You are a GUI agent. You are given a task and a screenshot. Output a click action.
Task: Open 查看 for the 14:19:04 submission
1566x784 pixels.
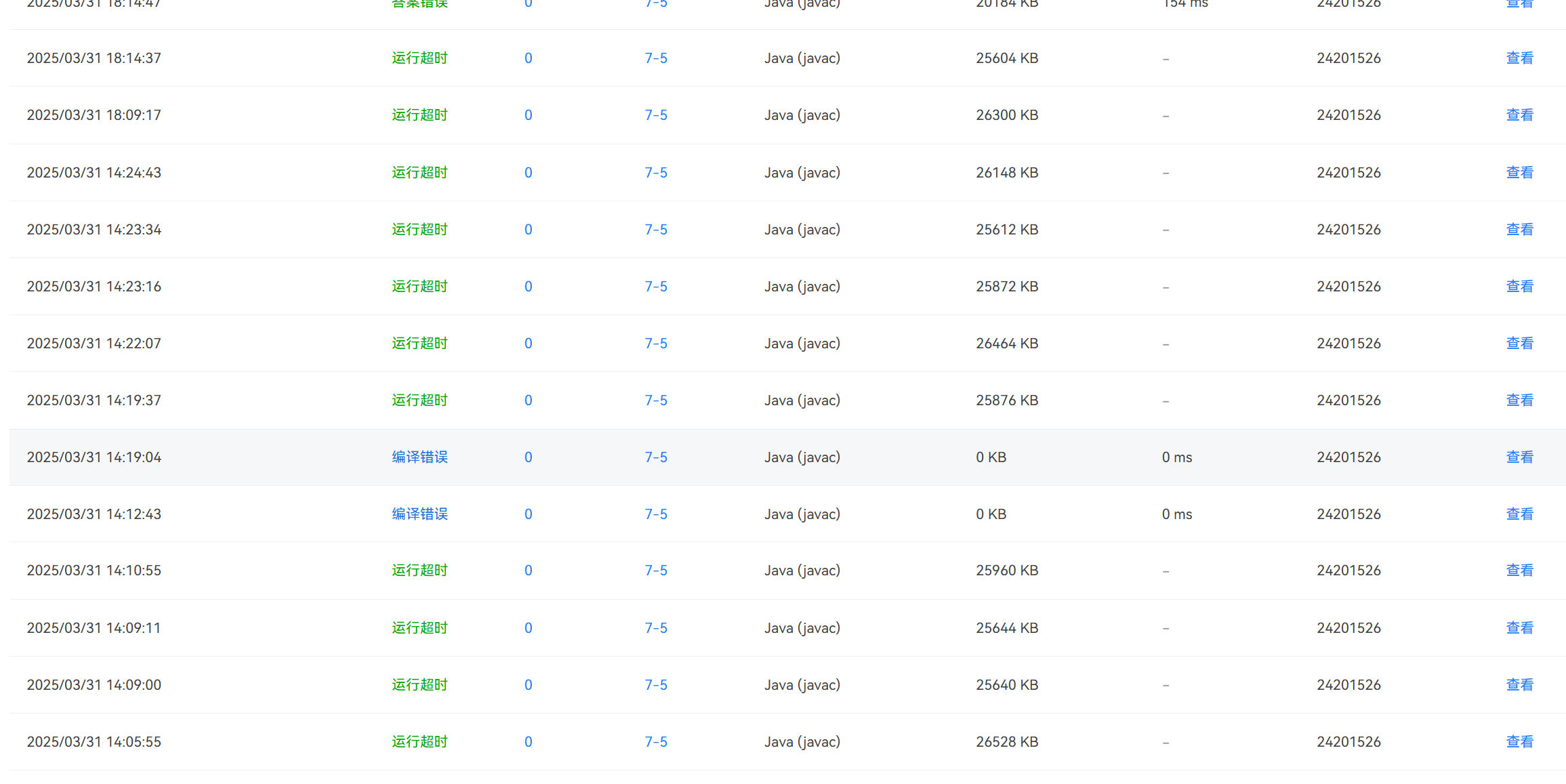coord(1519,457)
